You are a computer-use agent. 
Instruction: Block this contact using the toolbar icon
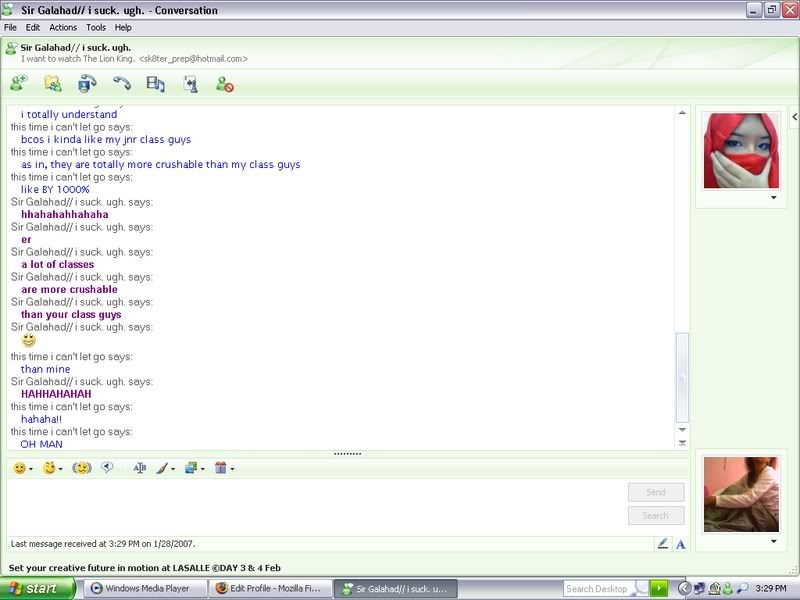[225, 85]
